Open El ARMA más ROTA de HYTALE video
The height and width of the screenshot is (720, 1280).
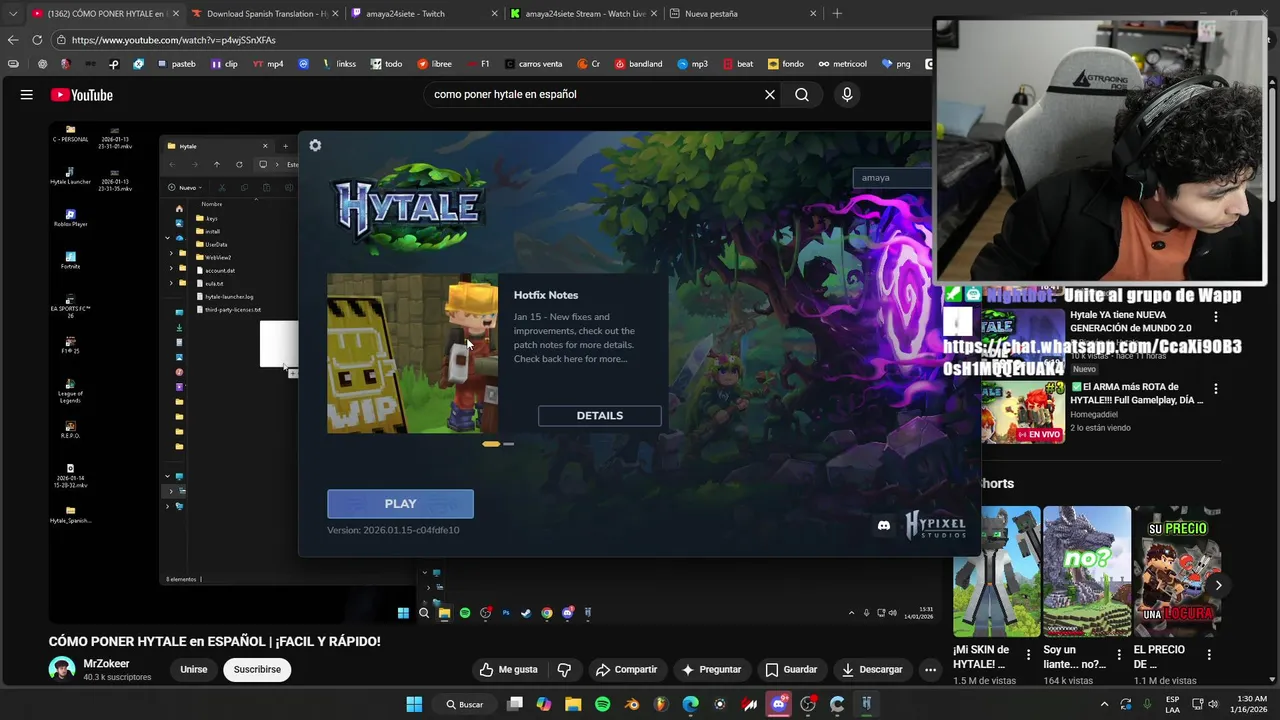pos(1137,393)
